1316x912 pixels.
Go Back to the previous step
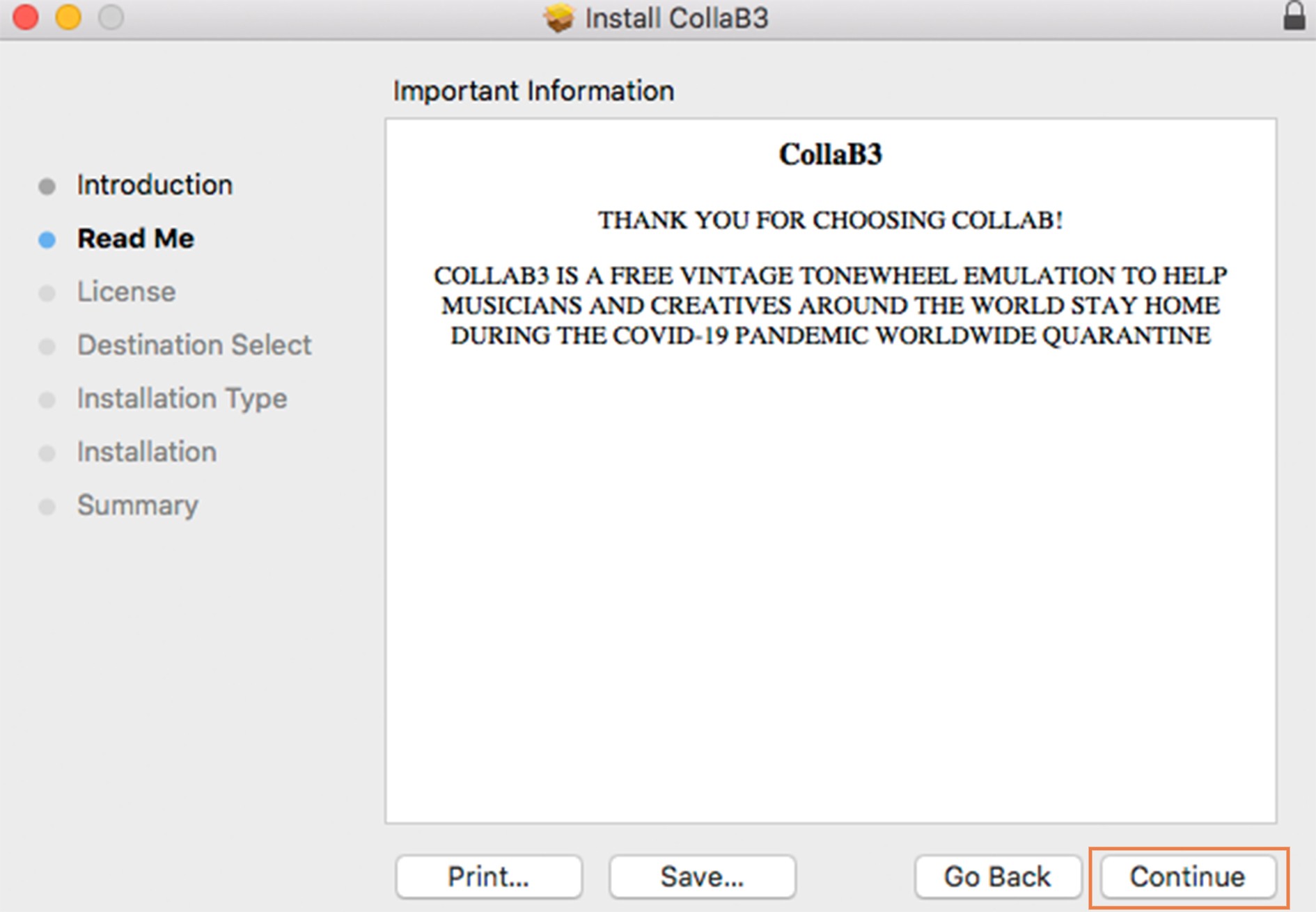[x=997, y=876]
